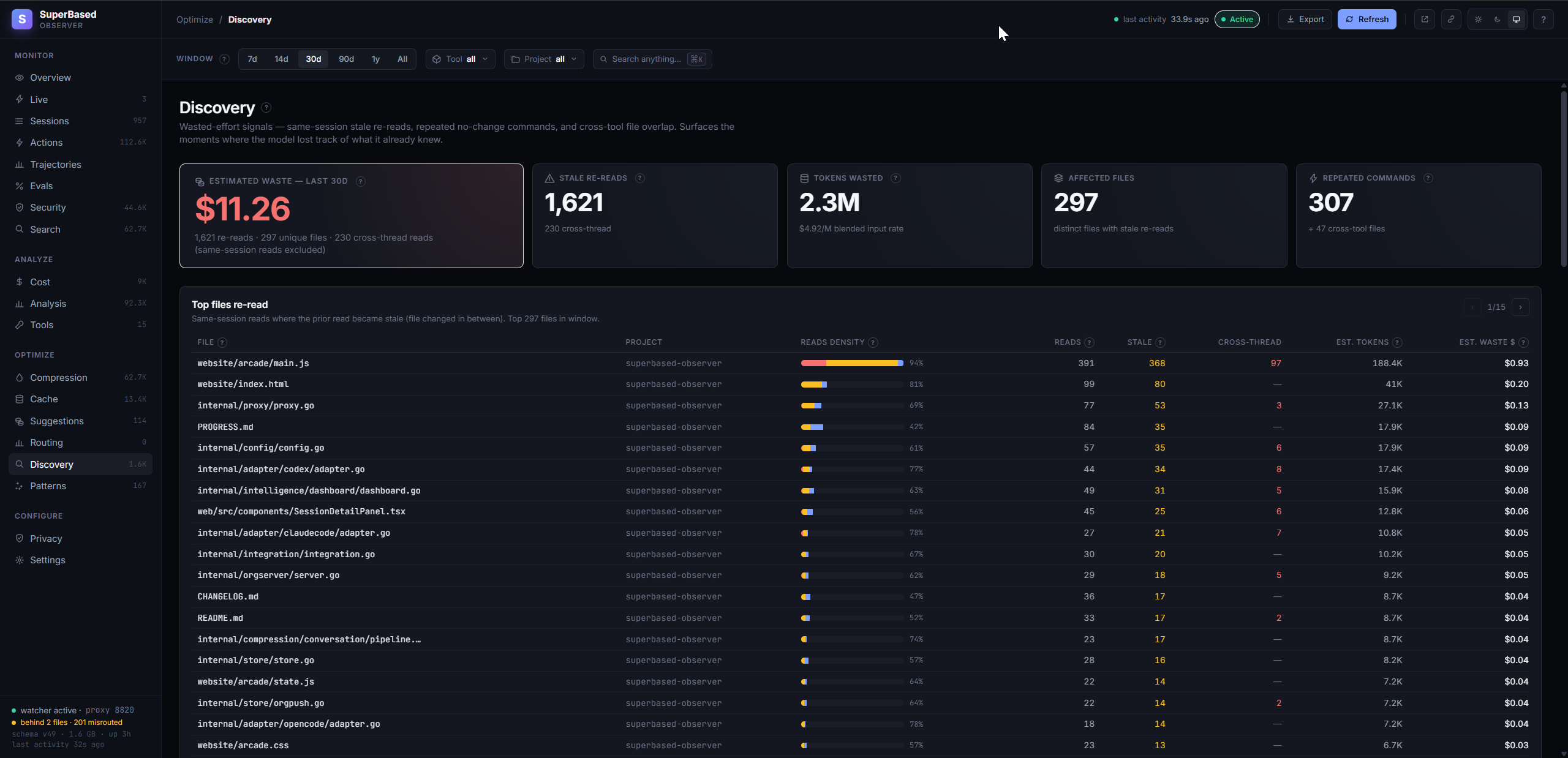Click help icon beside FILE column header

pyautogui.click(x=222, y=342)
